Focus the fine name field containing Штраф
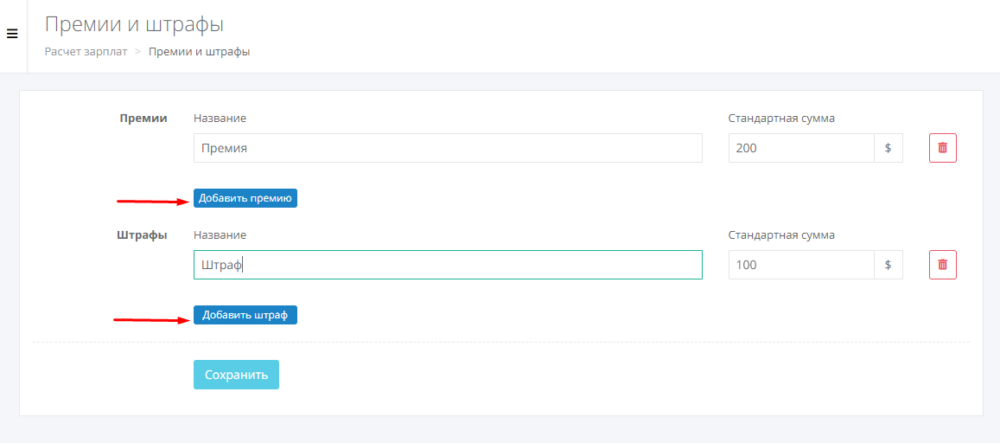The width and height of the screenshot is (1000, 443). [x=448, y=265]
